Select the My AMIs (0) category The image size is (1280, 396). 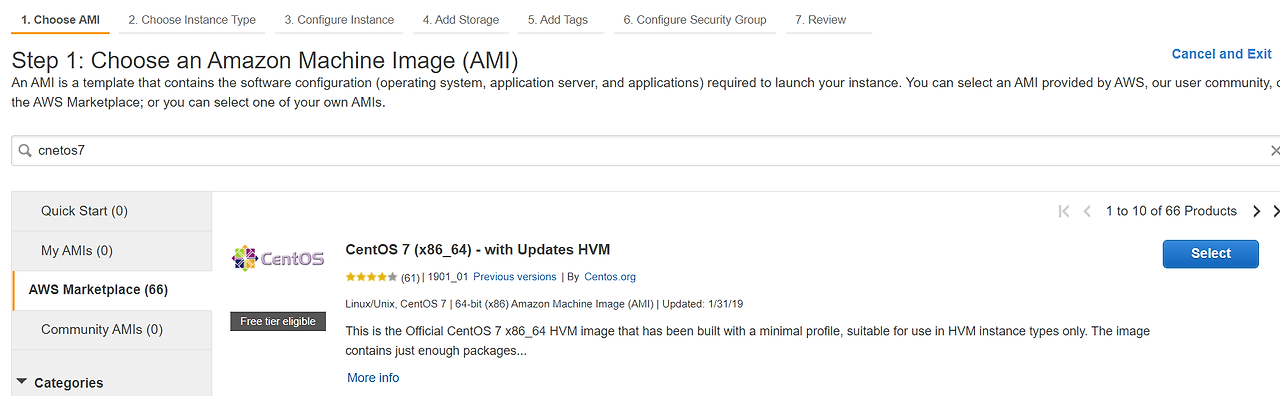112,251
